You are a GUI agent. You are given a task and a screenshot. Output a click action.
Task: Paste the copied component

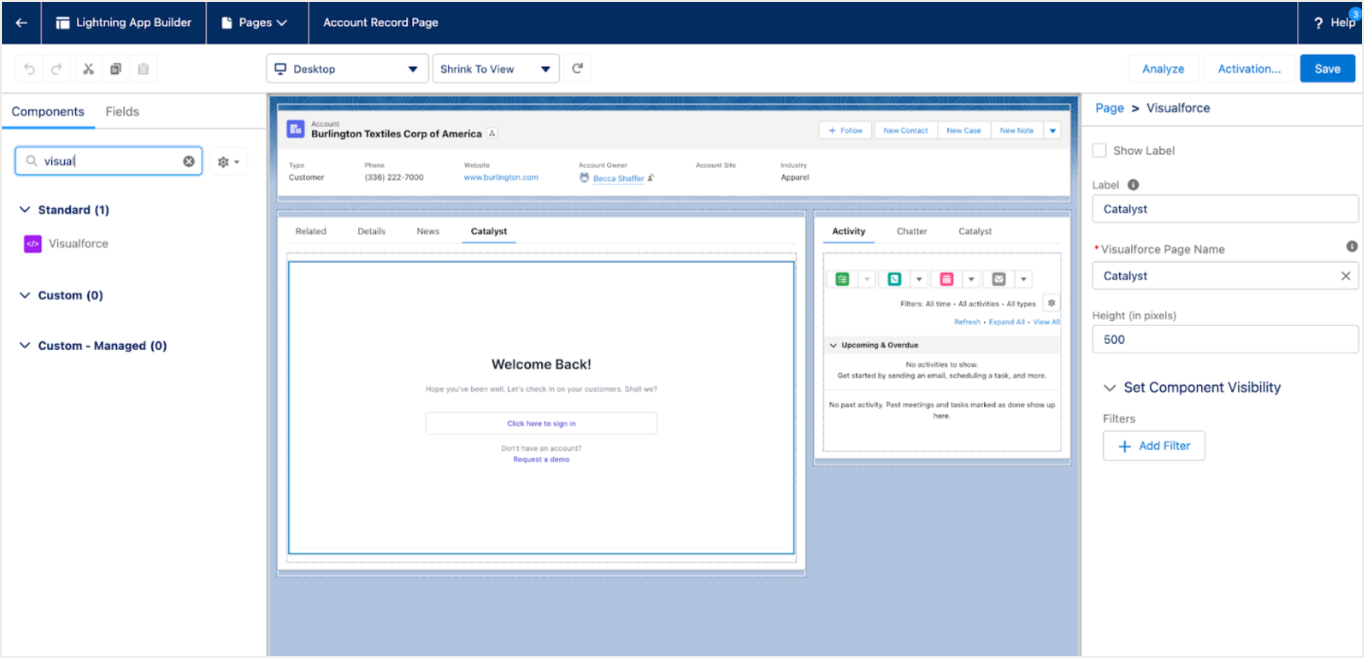point(143,69)
